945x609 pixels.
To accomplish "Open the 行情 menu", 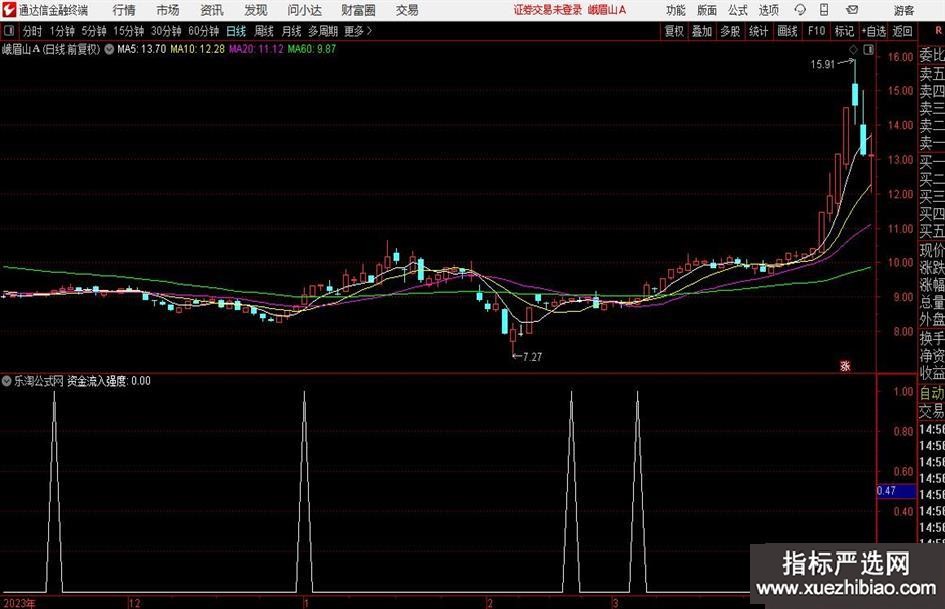I will 124,10.
